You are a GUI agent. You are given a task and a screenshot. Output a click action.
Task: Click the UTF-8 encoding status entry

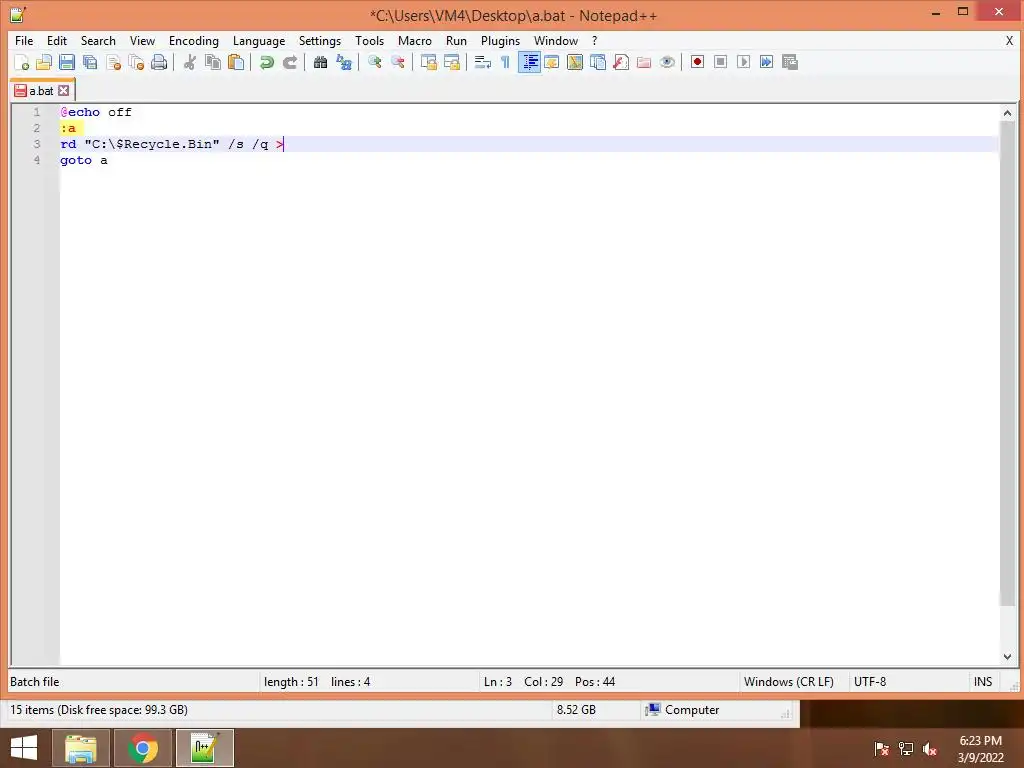pos(870,682)
